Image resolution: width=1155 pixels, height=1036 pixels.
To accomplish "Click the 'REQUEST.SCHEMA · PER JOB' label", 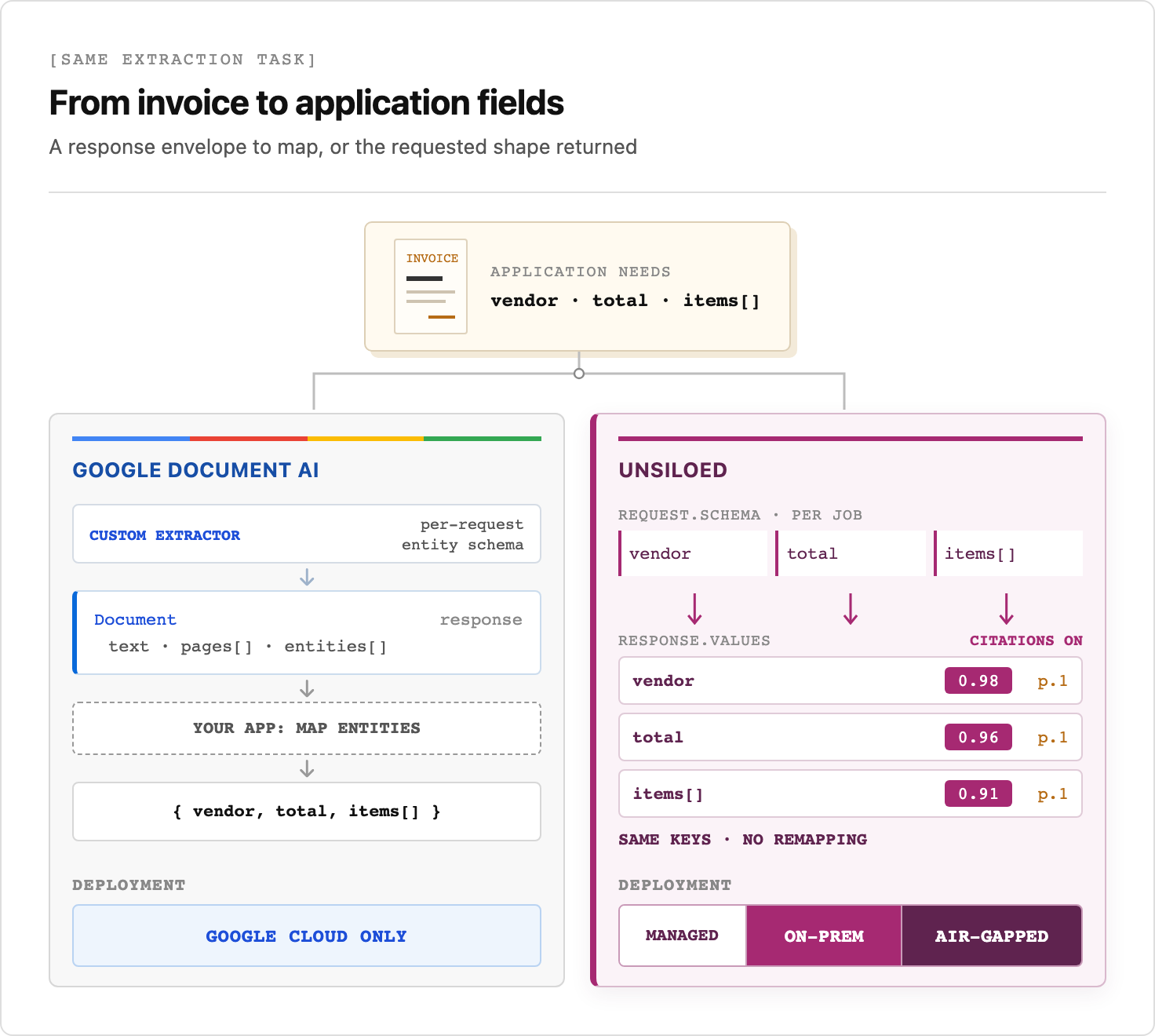I will 740,515.
